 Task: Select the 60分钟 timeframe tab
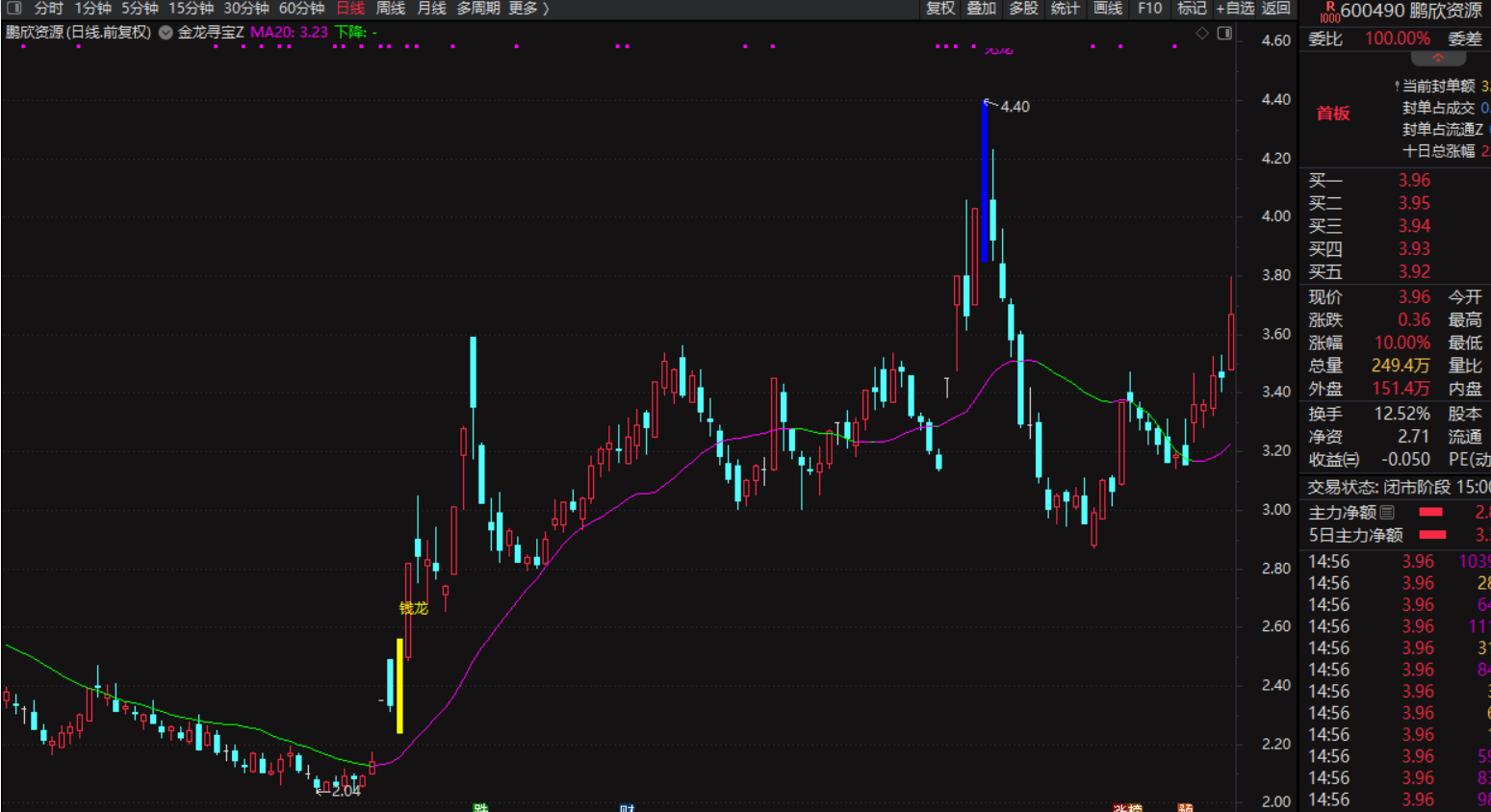coord(301,8)
